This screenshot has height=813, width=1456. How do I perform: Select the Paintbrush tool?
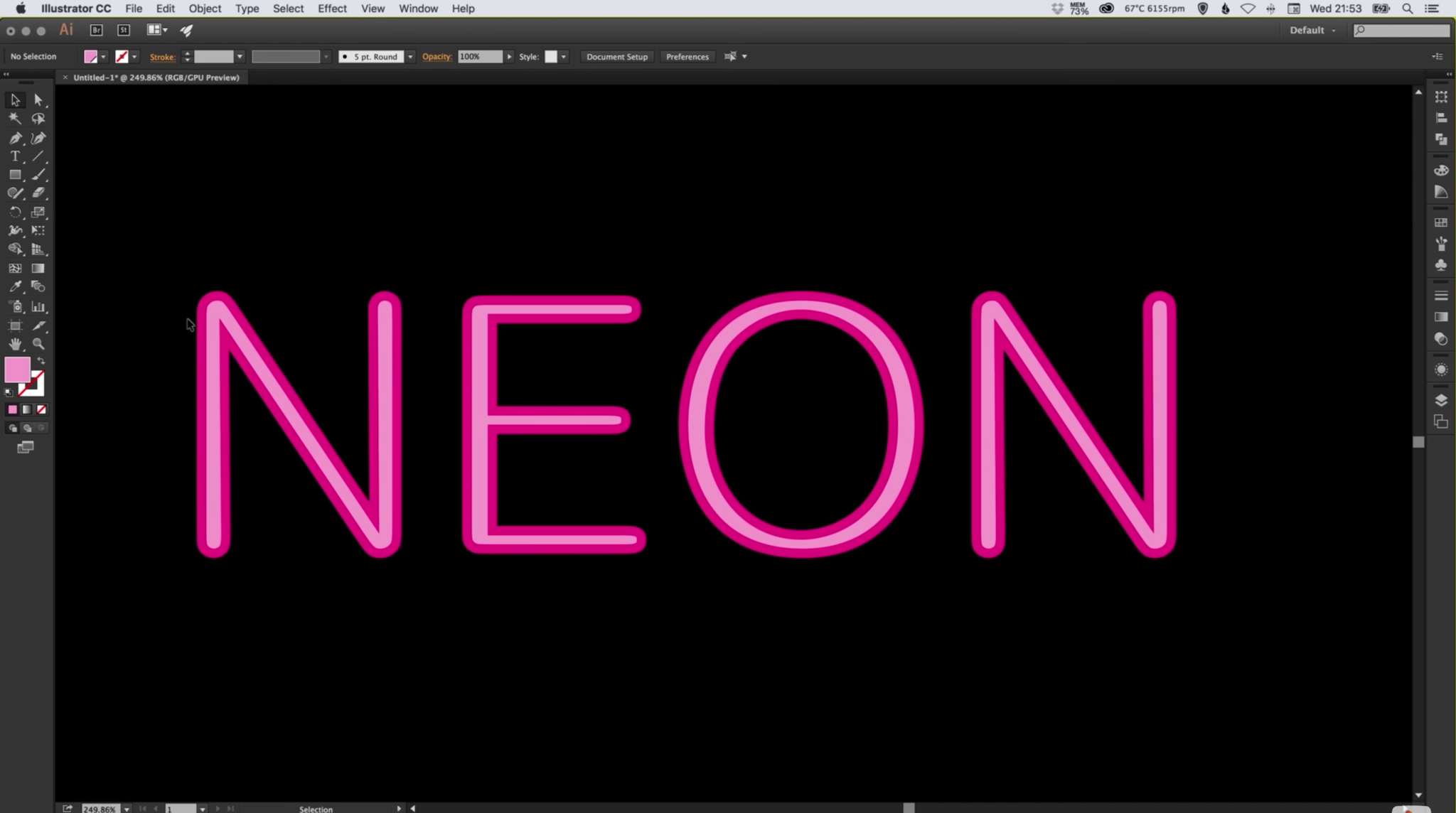coord(38,174)
